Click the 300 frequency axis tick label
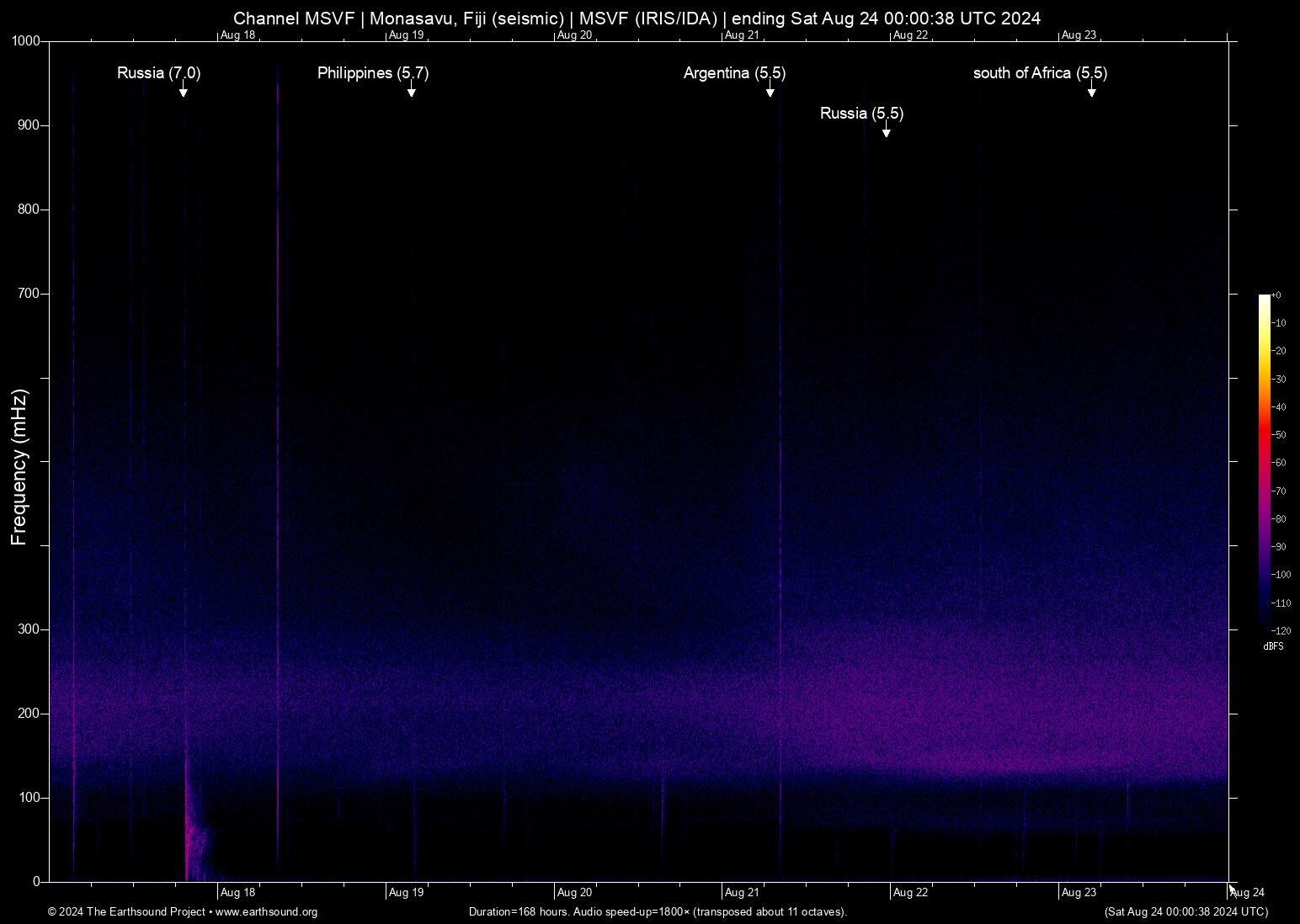1300x924 pixels. [x=29, y=629]
